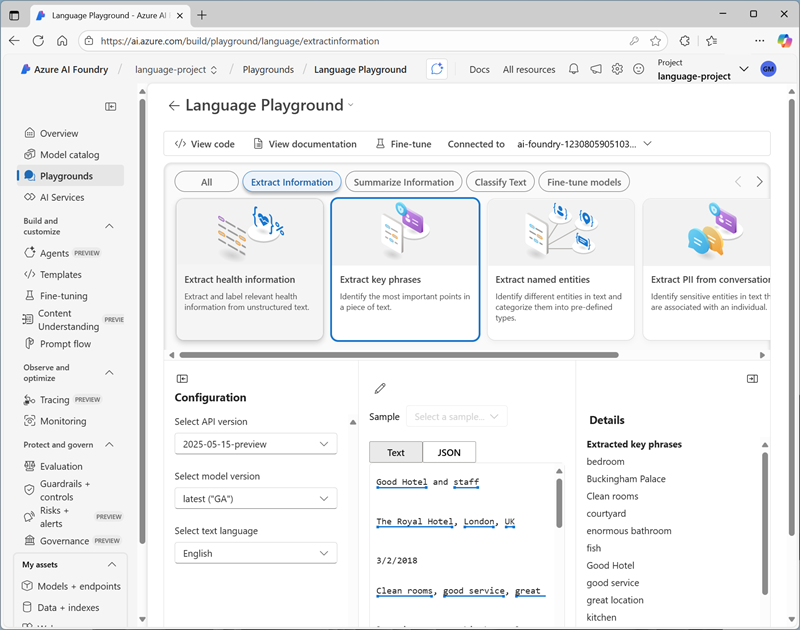Collapse the Details panel icon
This screenshot has height=630, width=800.
752,379
